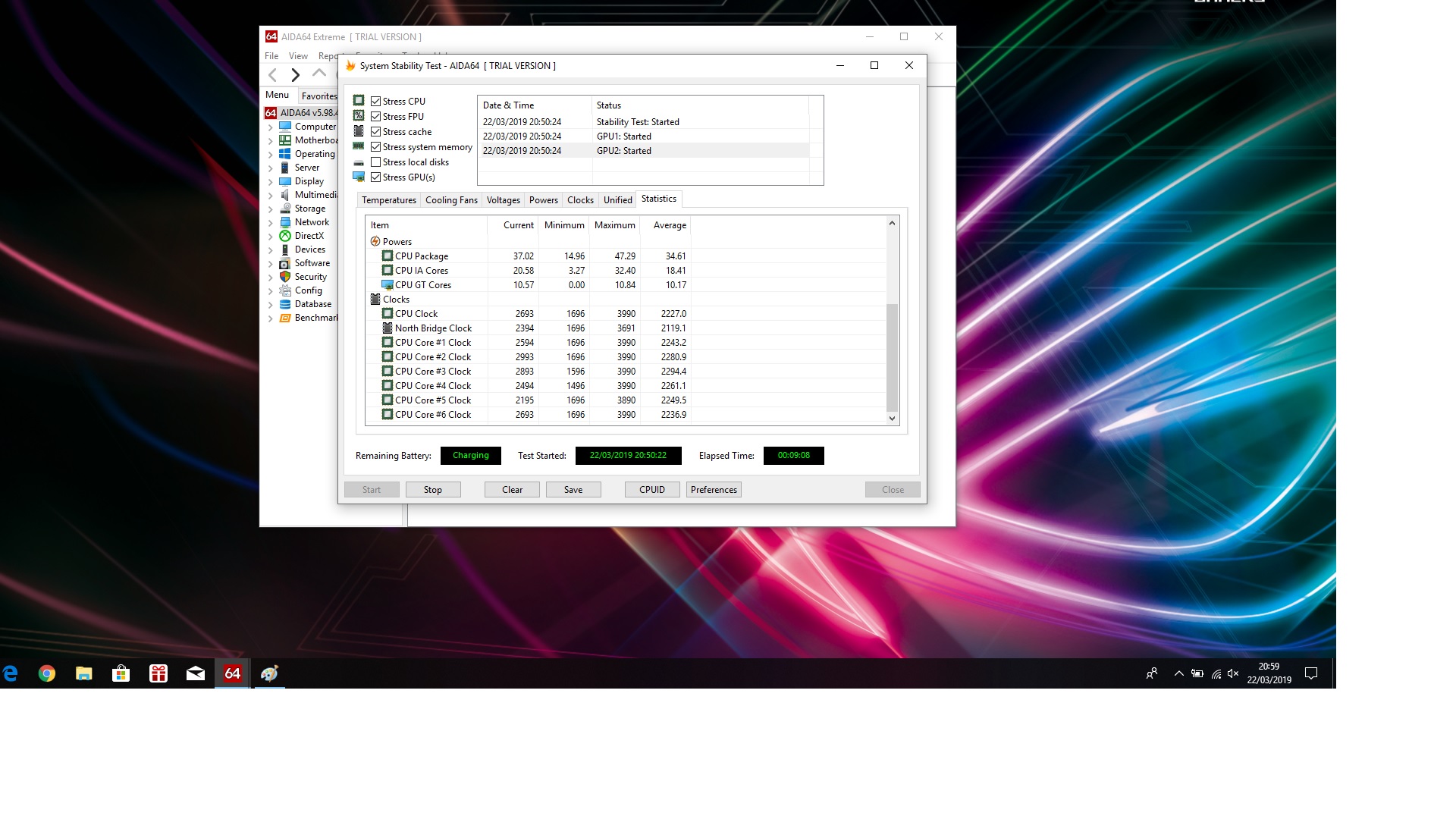Click the muted volume tray icon
This screenshot has width=1456, height=819.
pos(1233,673)
